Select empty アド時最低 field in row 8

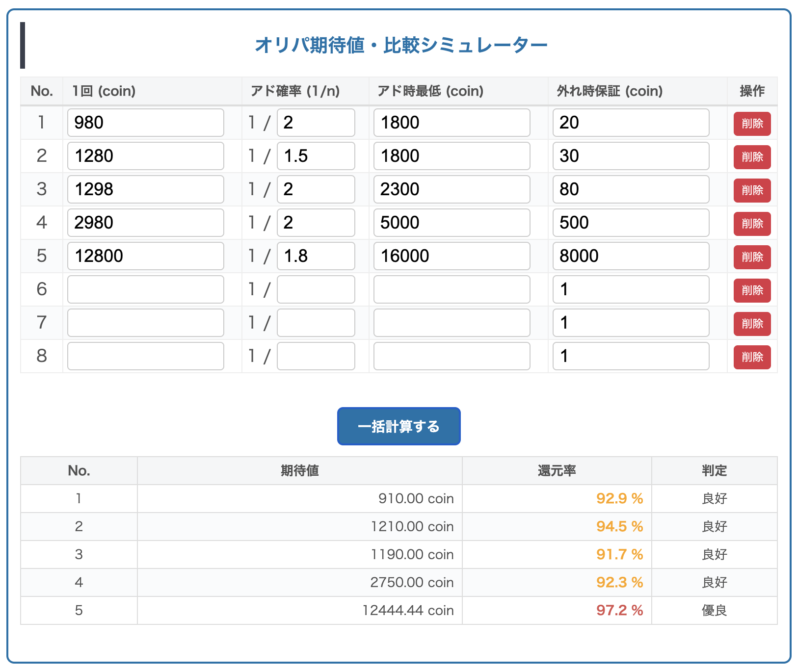[451, 357]
